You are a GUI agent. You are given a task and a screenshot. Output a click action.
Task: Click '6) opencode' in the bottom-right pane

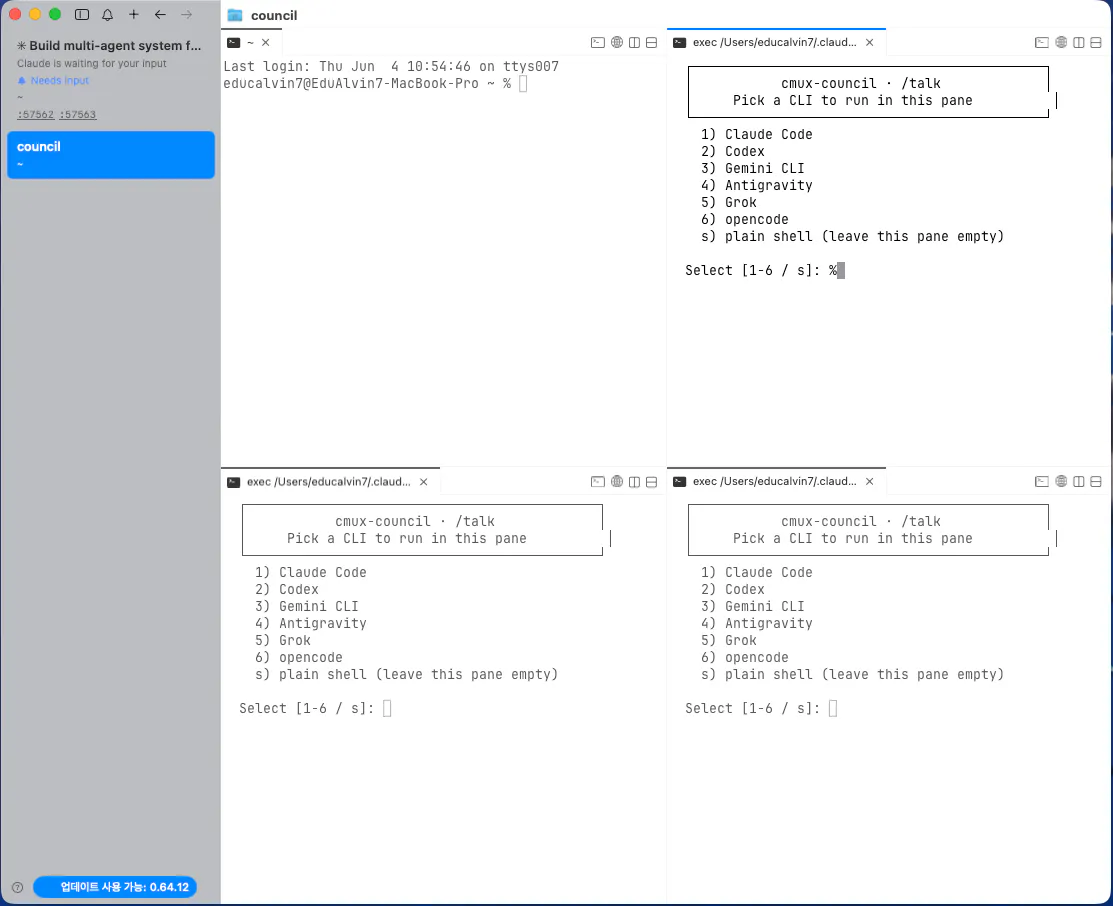[x=745, y=657]
